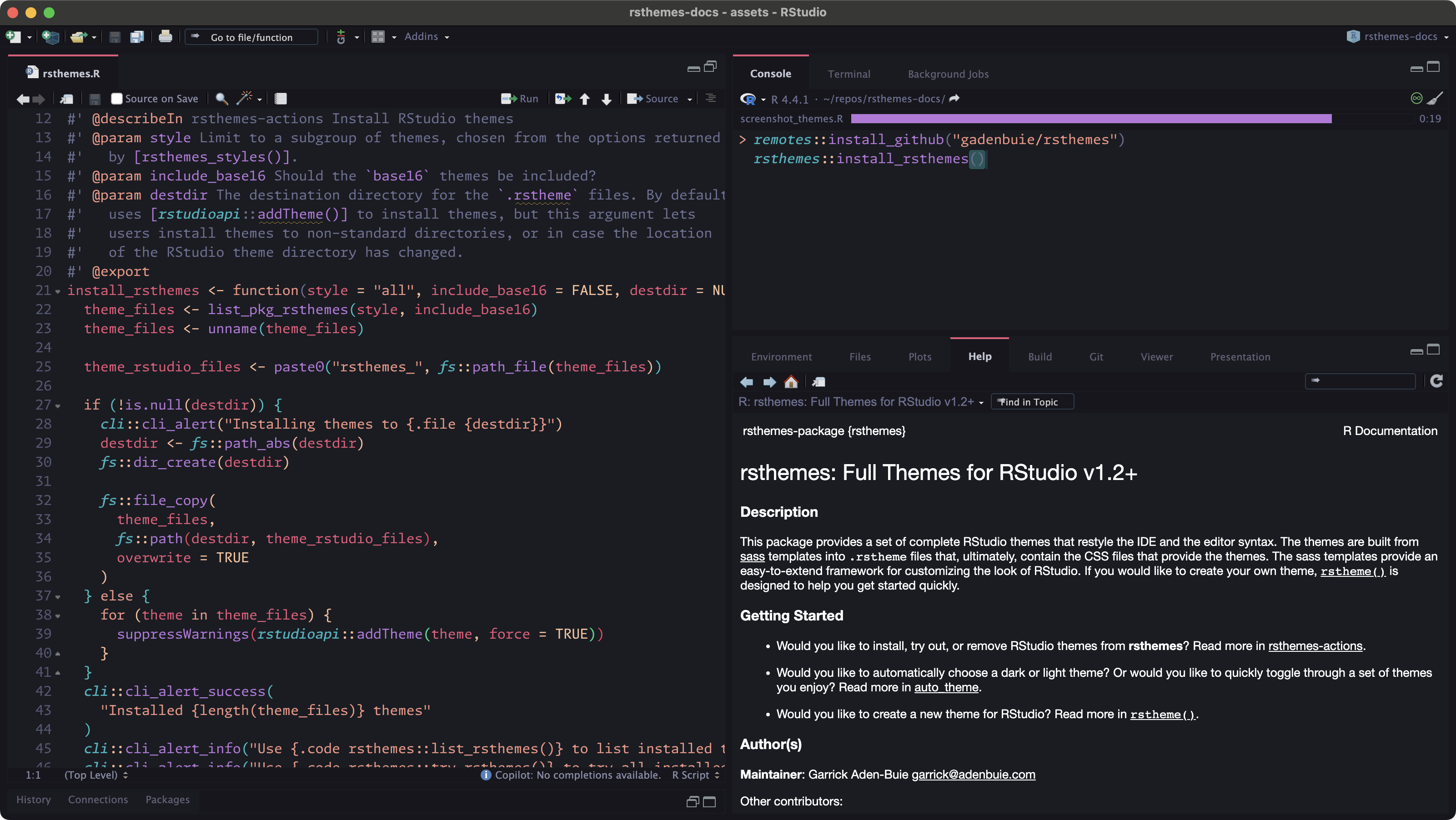Click the find/replace magnifier icon in editor

pyautogui.click(x=221, y=99)
